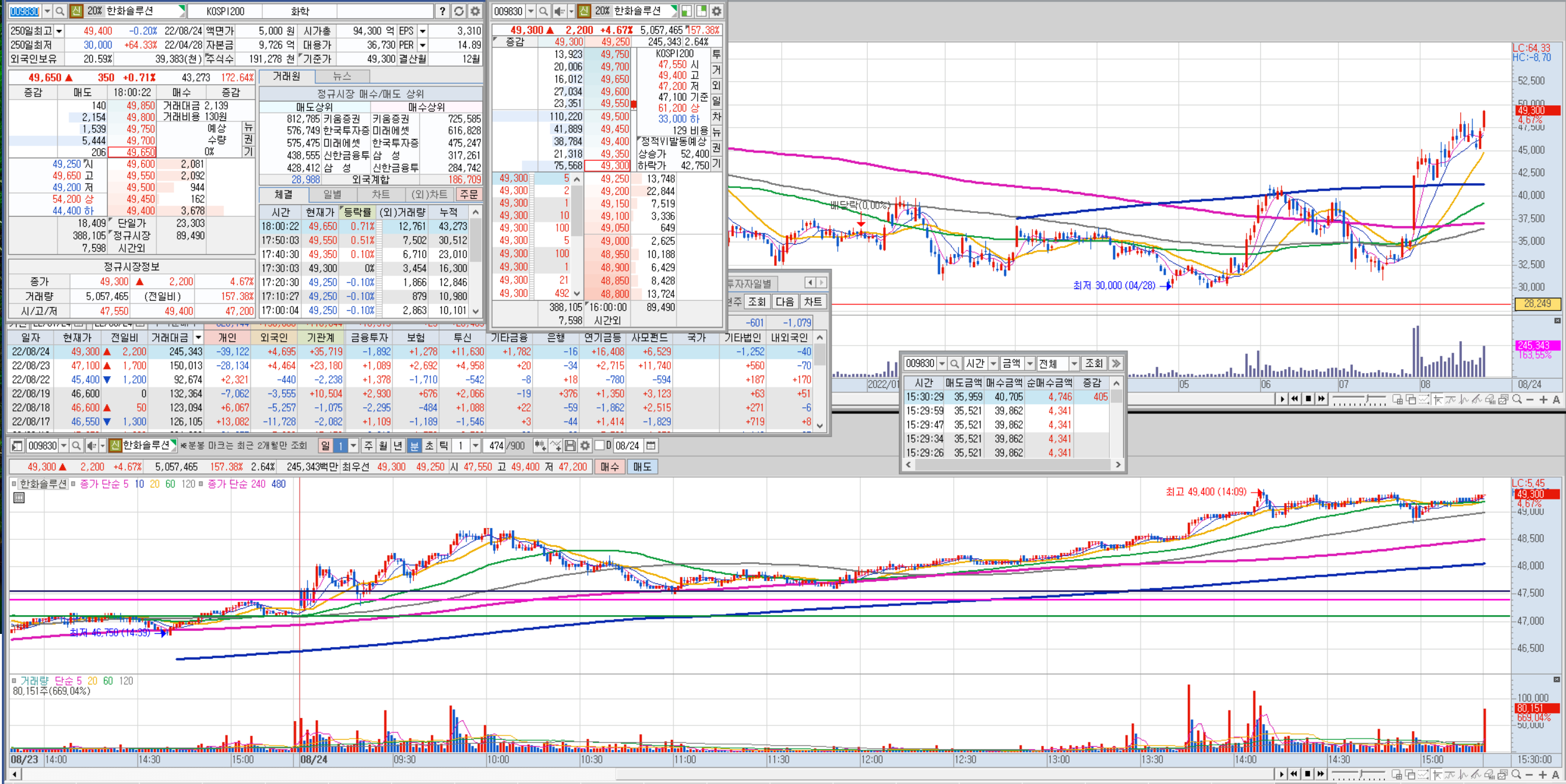Screen dimensions: 1566x784
Task: Click the save diskette icon in the minute chart toolbar
Action: (570, 446)
